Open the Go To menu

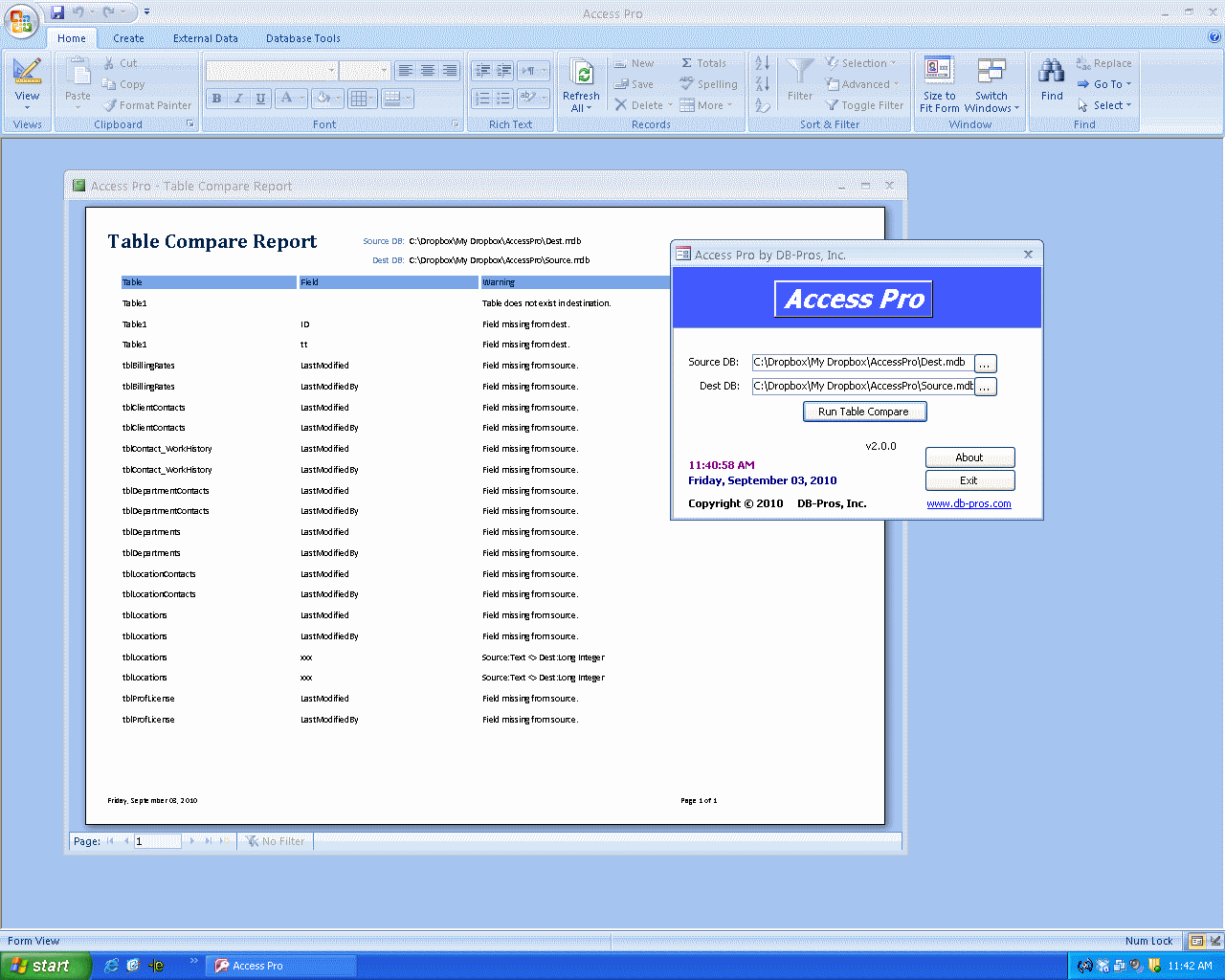[x=1104, y=84]
